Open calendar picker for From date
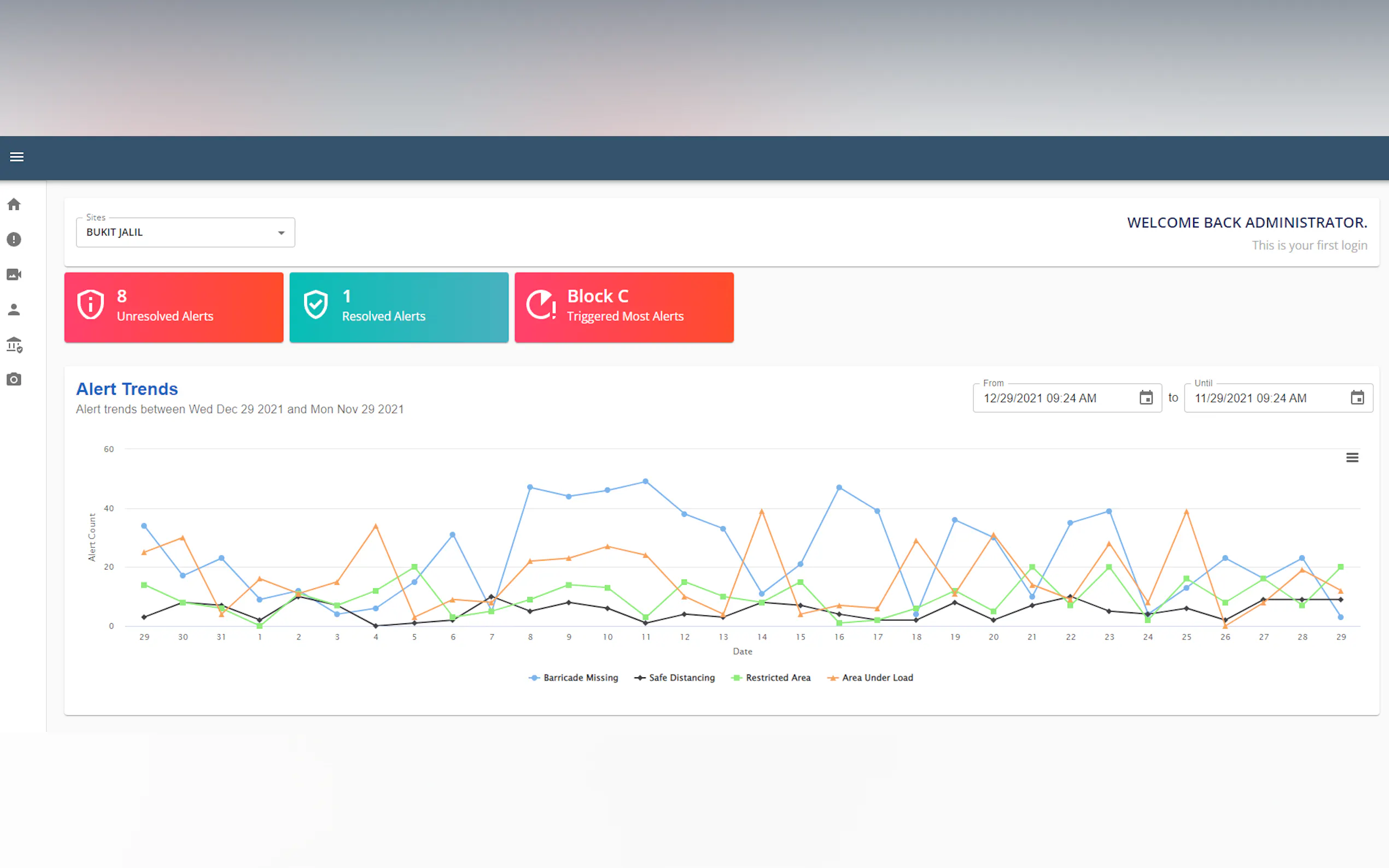Screen dimensions: 1389x868 (1146, 398)
